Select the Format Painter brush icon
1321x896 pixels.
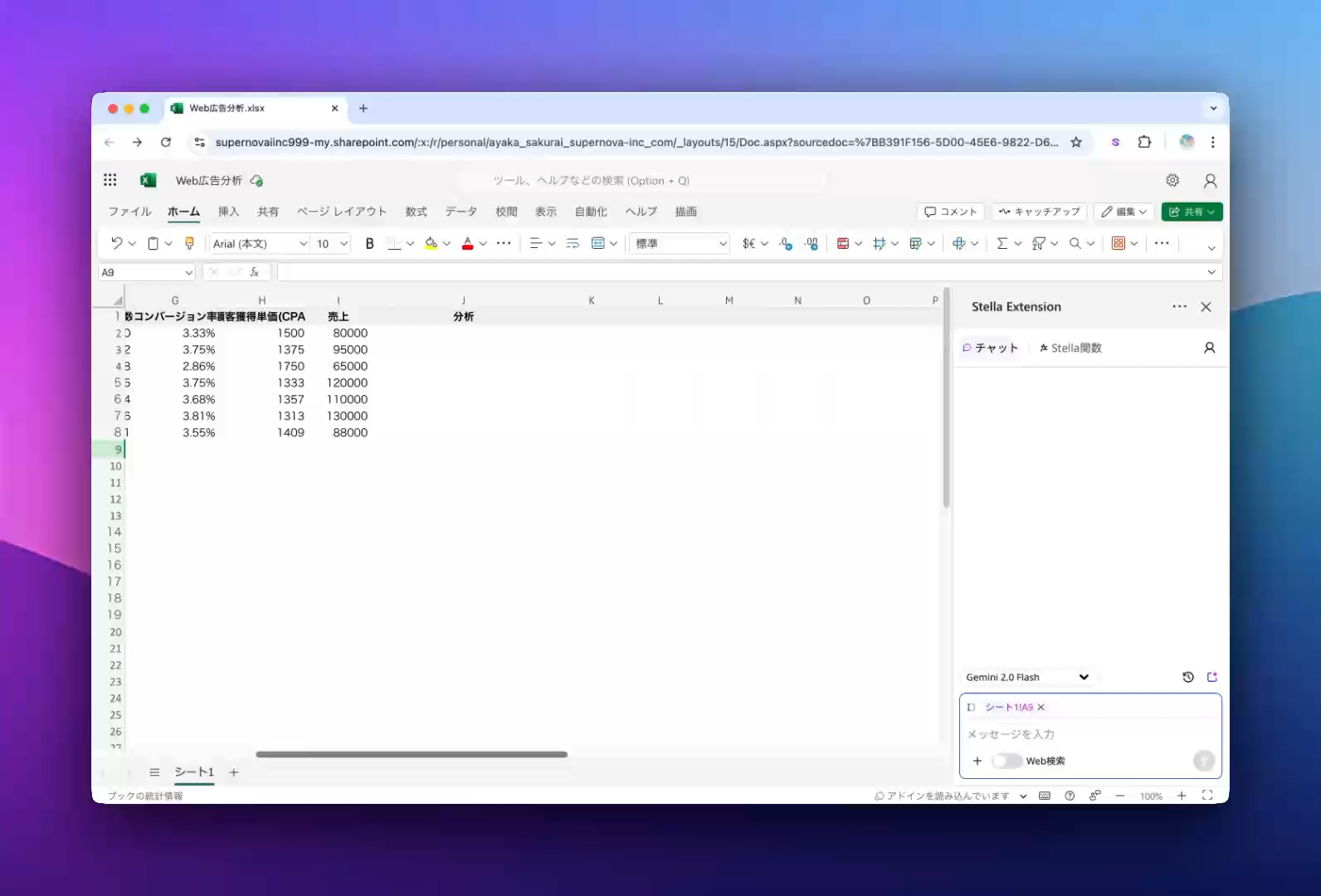(x=189, y=243)
